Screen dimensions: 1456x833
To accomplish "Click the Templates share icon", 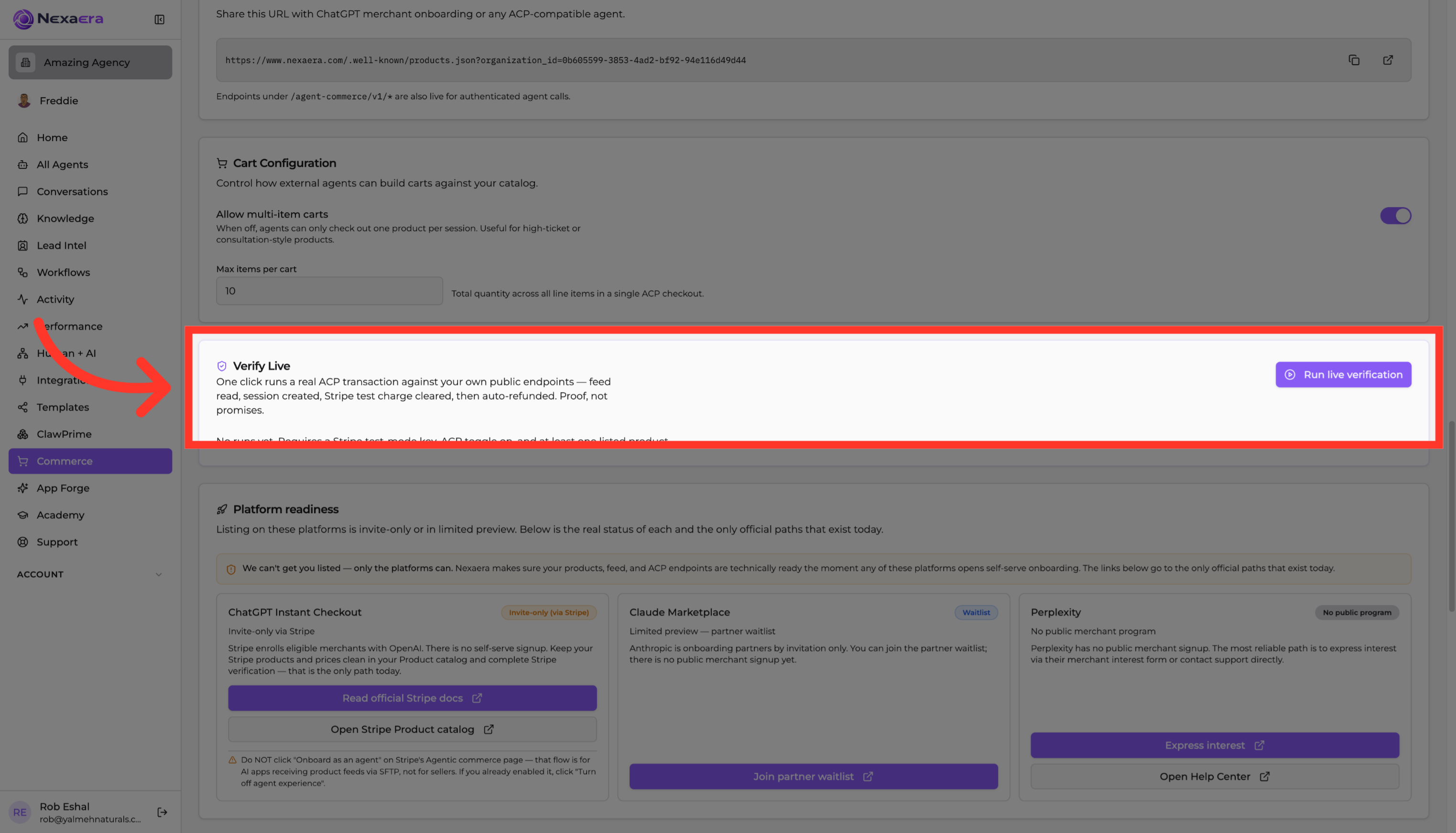I will click(23, 407).
